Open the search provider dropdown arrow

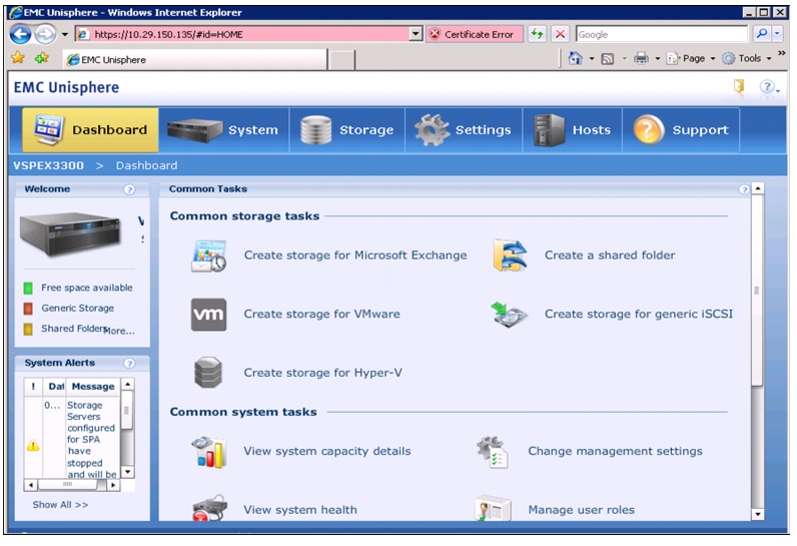[778, 34]
